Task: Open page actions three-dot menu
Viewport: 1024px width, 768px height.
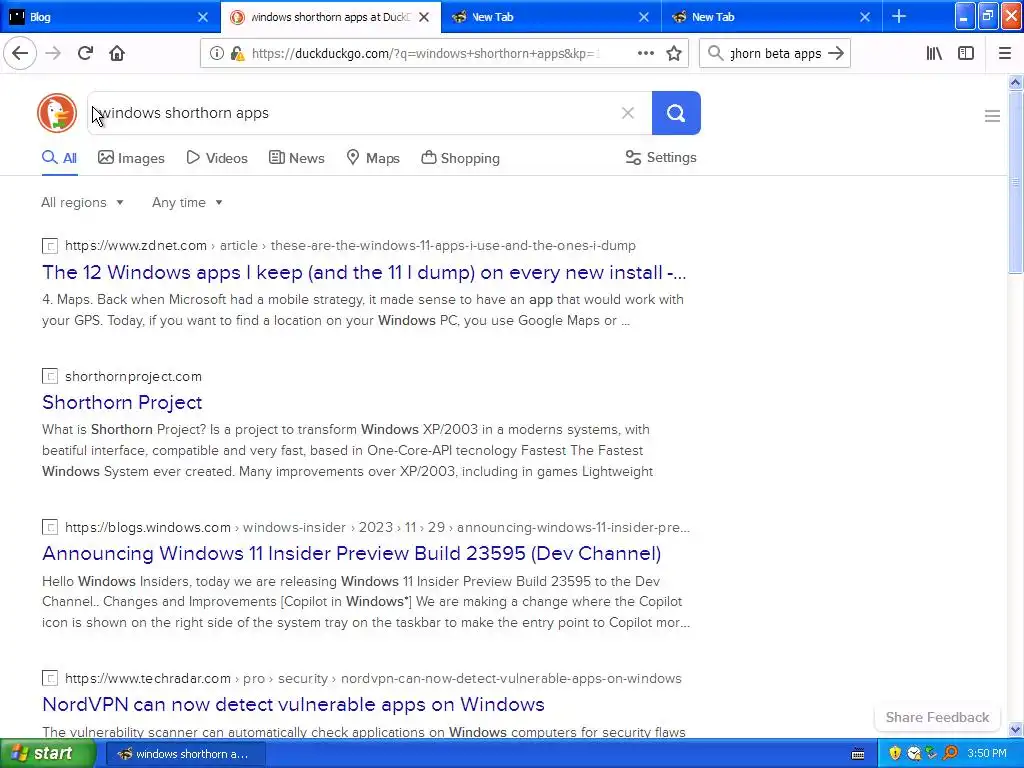Action: click(x=645, y=54)
